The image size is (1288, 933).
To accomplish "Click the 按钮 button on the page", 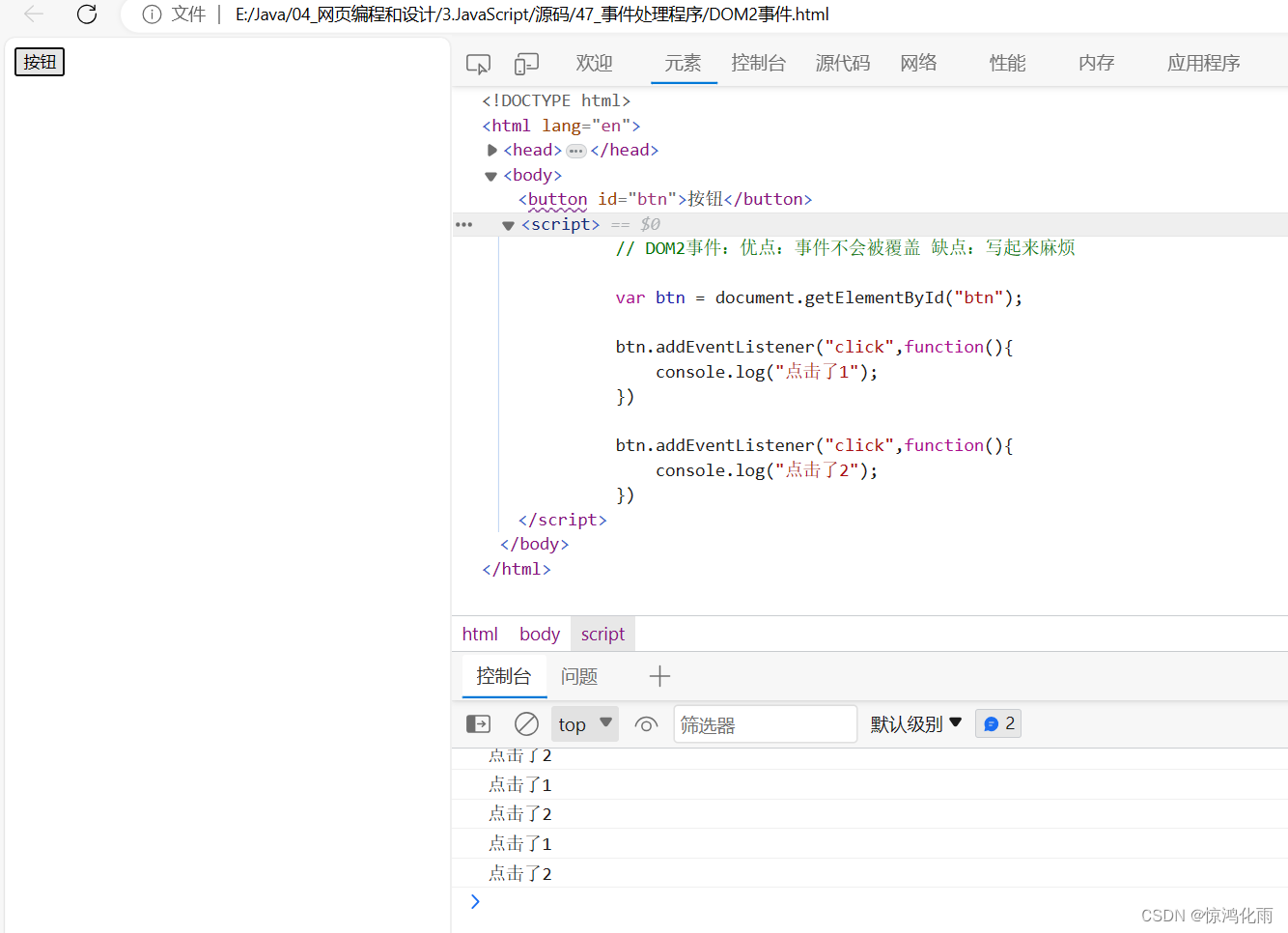I will [x=40, y=62].
